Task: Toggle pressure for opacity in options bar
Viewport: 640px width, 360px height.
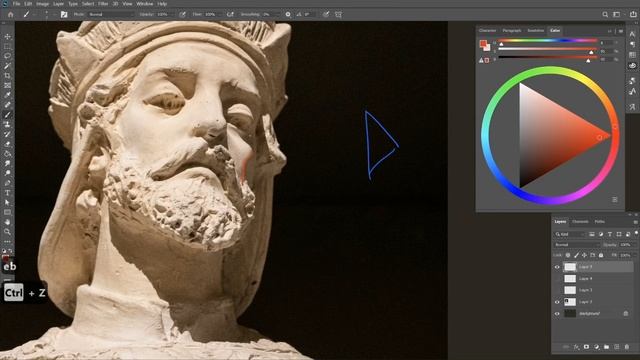Action: coord(182,15)
